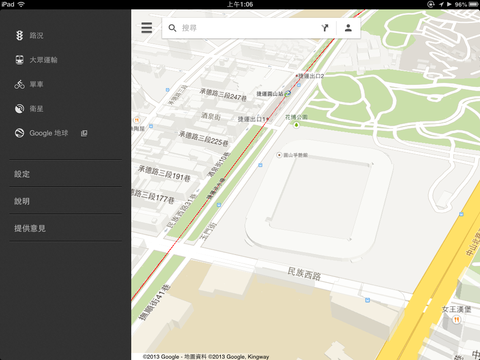Open the user profile icon
The image size is (480, 360).
[348, 28]
